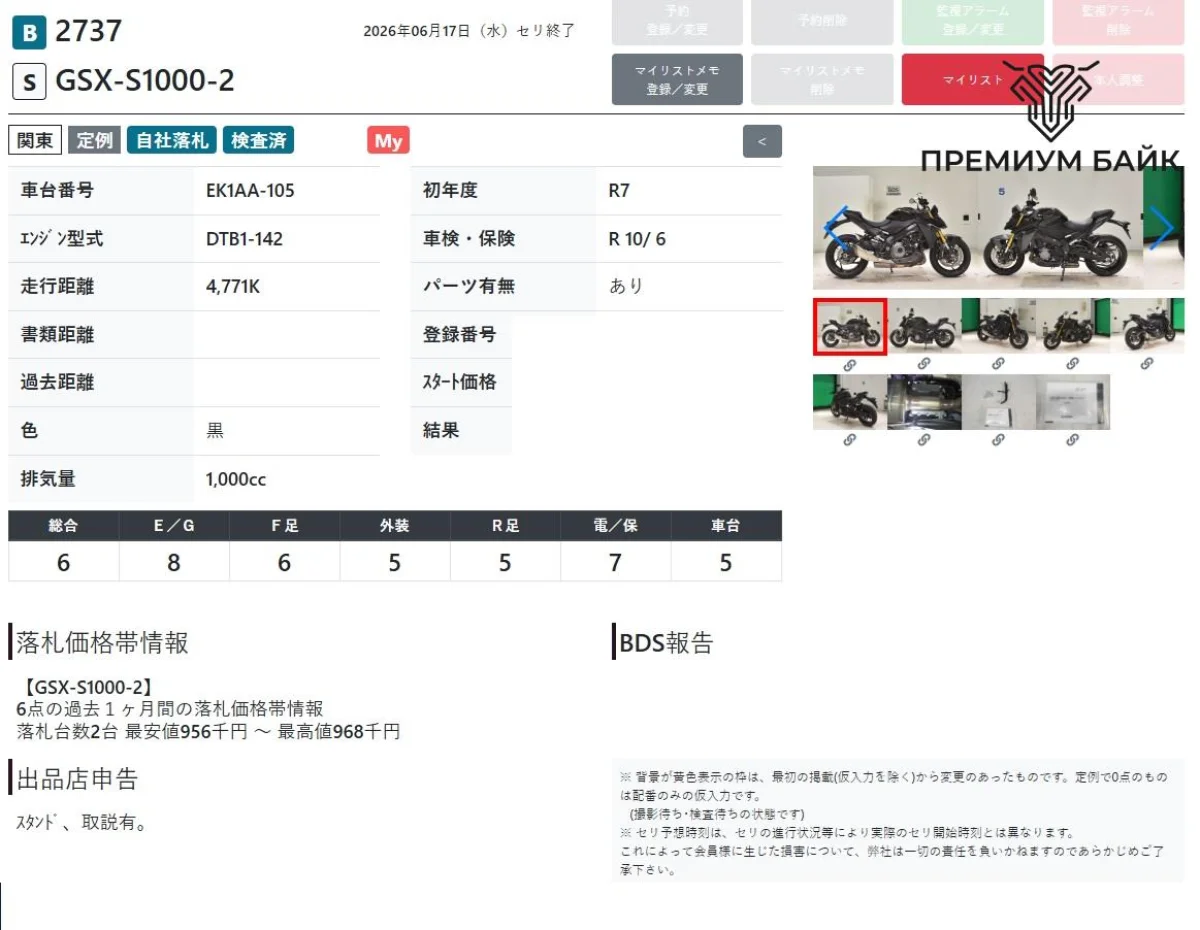Image resolution: width=1200 pixels, height=930 pixels.
Task: Click the pink 監視アラーム 削除 button
Action: (1118, 21)
